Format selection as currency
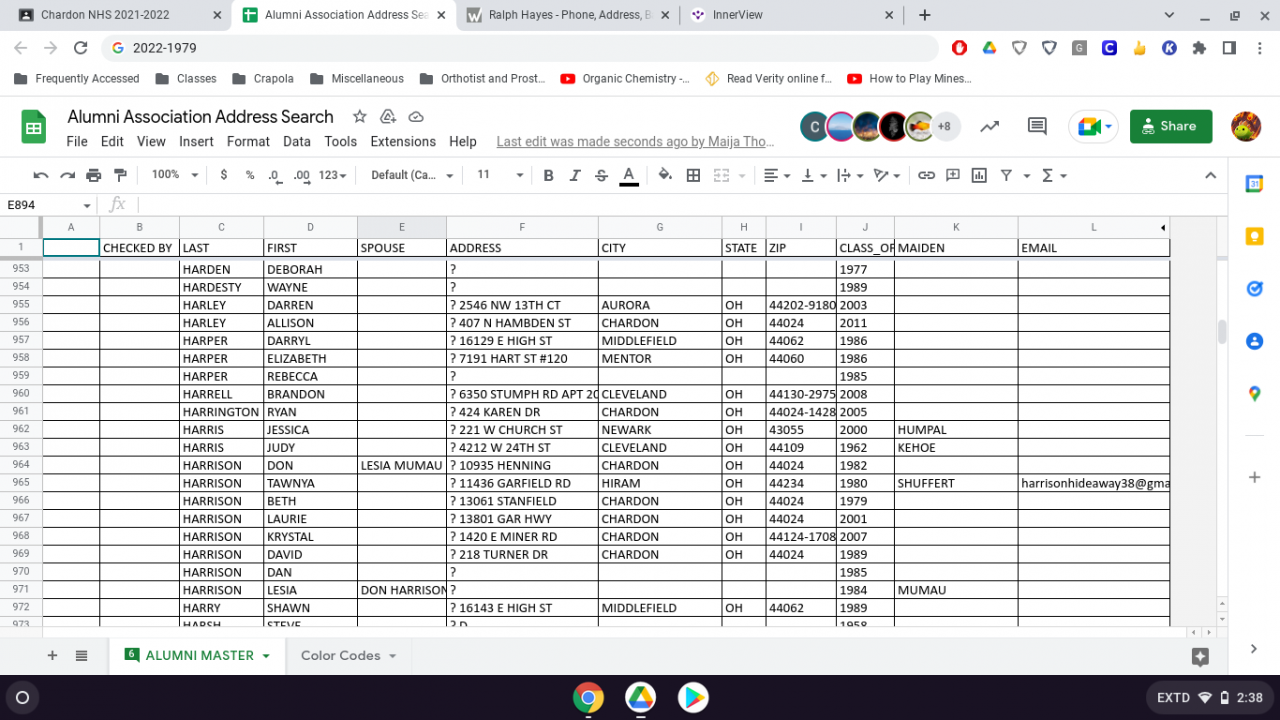Image resolution: width=1280 pixels, height=720 pixels. click(x=223, y=175)
